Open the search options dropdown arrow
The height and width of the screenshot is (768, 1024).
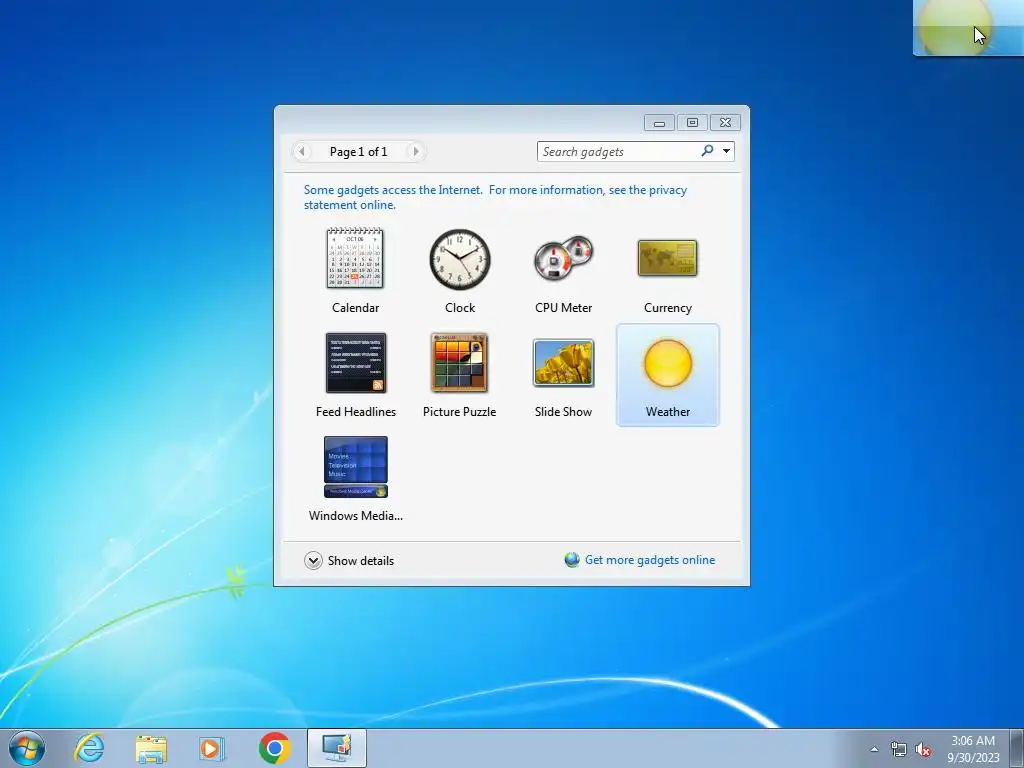(726, 151)
